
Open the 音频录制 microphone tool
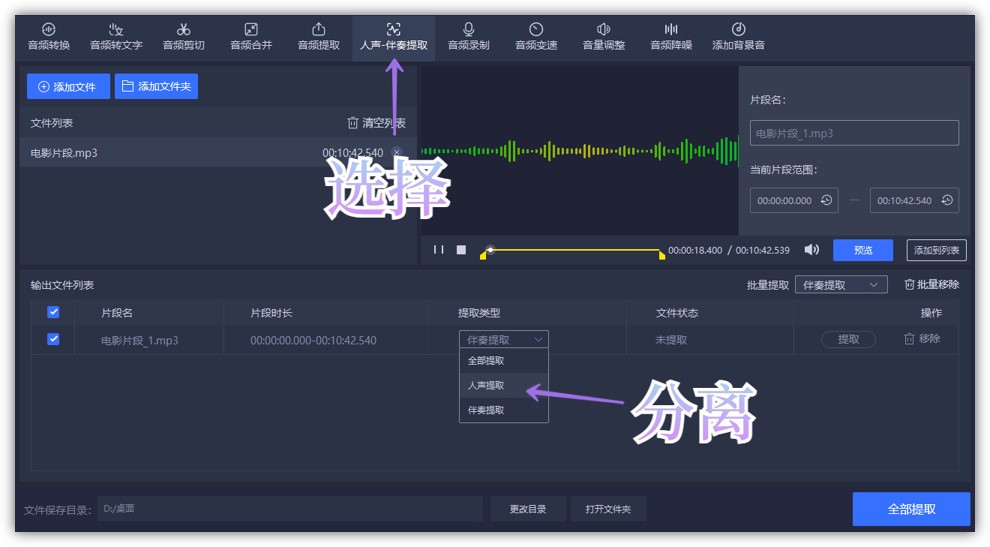point(468,37)
